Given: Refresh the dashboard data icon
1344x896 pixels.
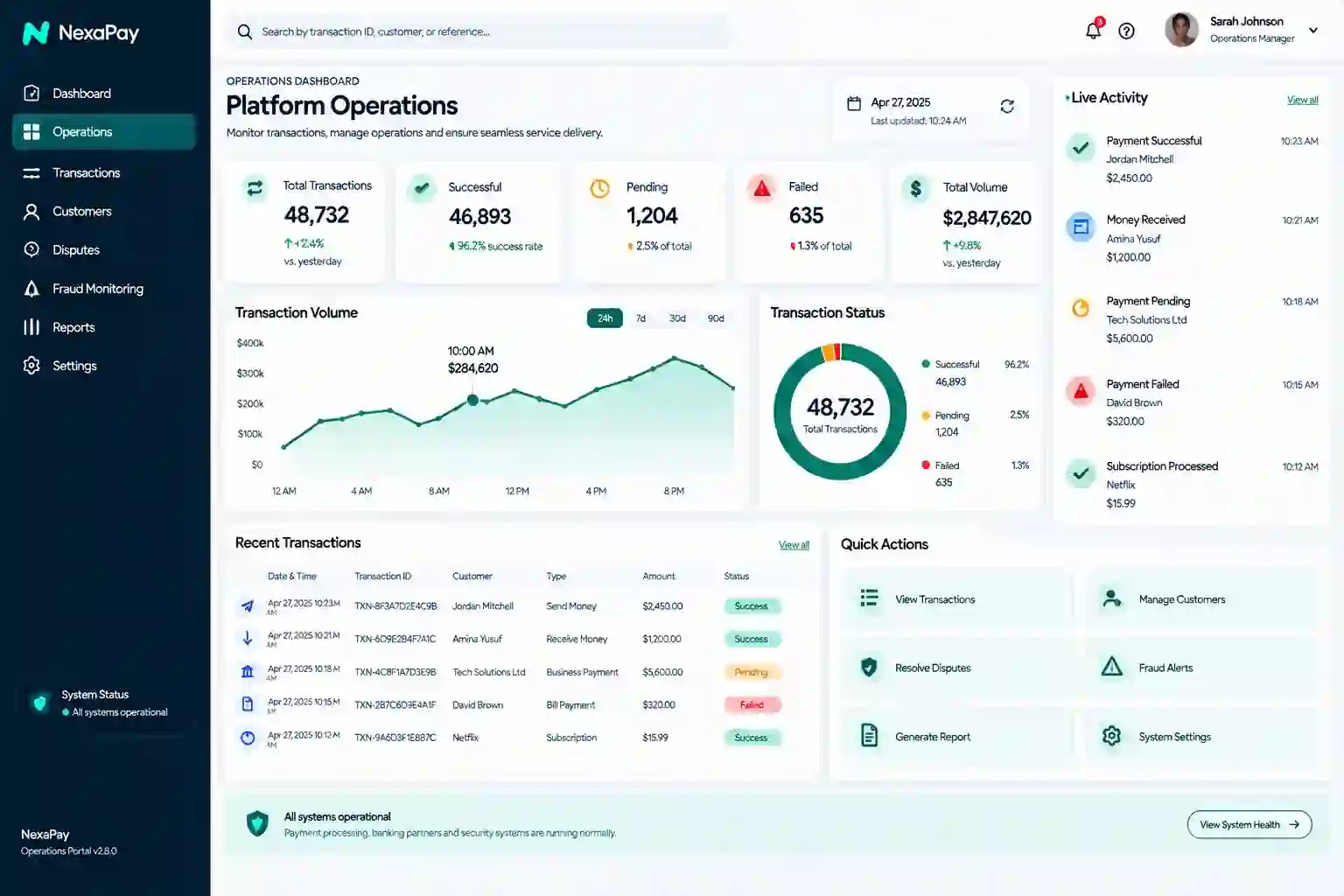Looking at the screenshot, I should [1007, 106].
